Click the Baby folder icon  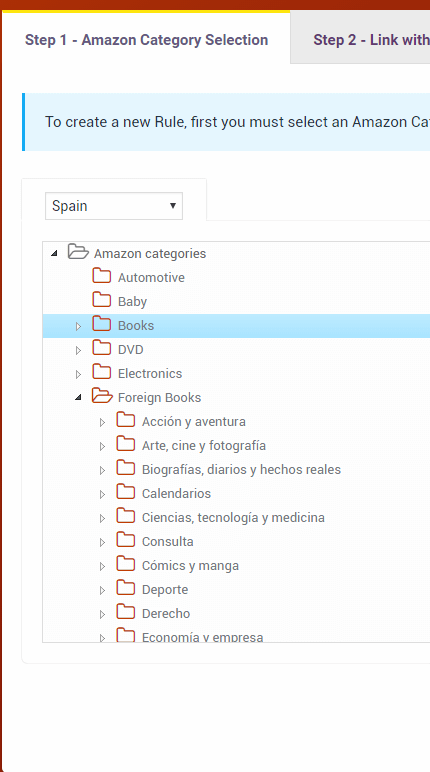(x=101, y=300)
